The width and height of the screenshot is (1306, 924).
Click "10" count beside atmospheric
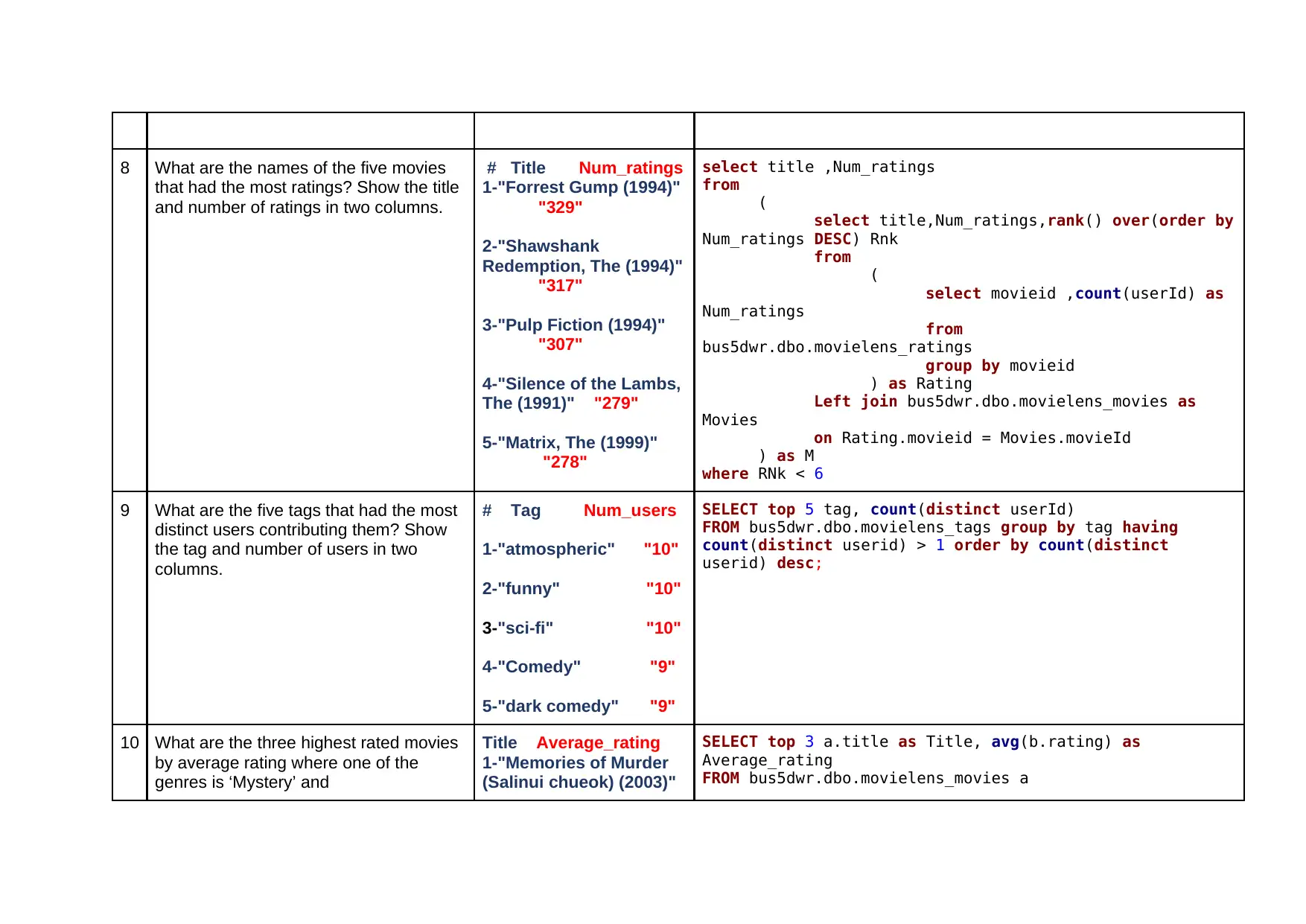[661, 549]
